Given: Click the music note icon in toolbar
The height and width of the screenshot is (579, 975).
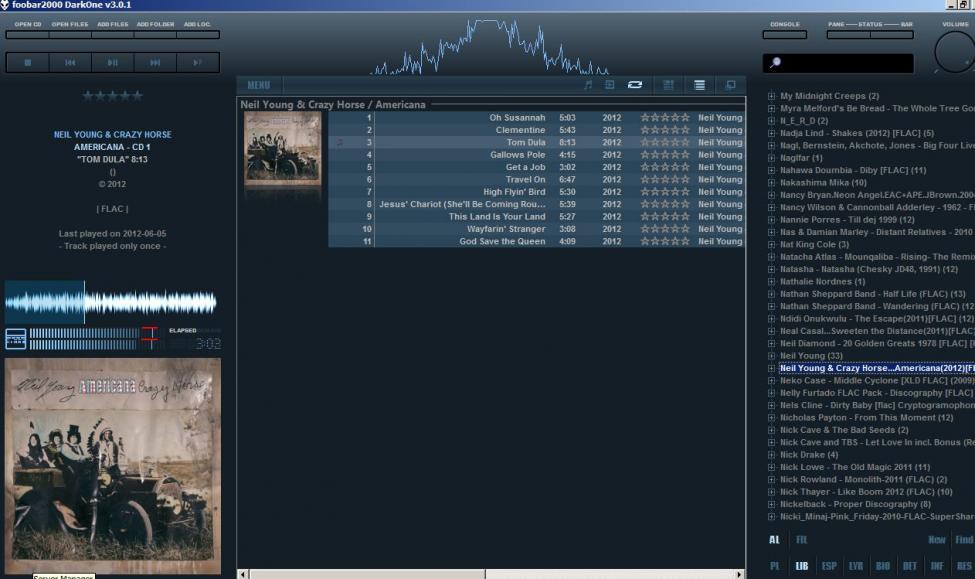Looking at the screenshot, I should [x=588, y=85].
